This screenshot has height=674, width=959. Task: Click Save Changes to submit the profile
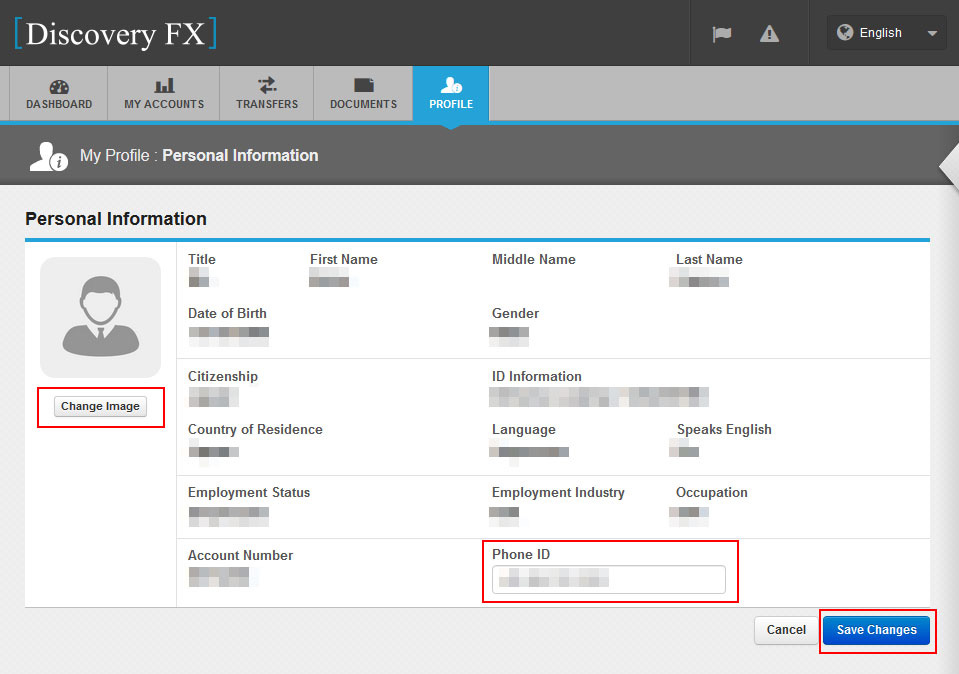876,630
